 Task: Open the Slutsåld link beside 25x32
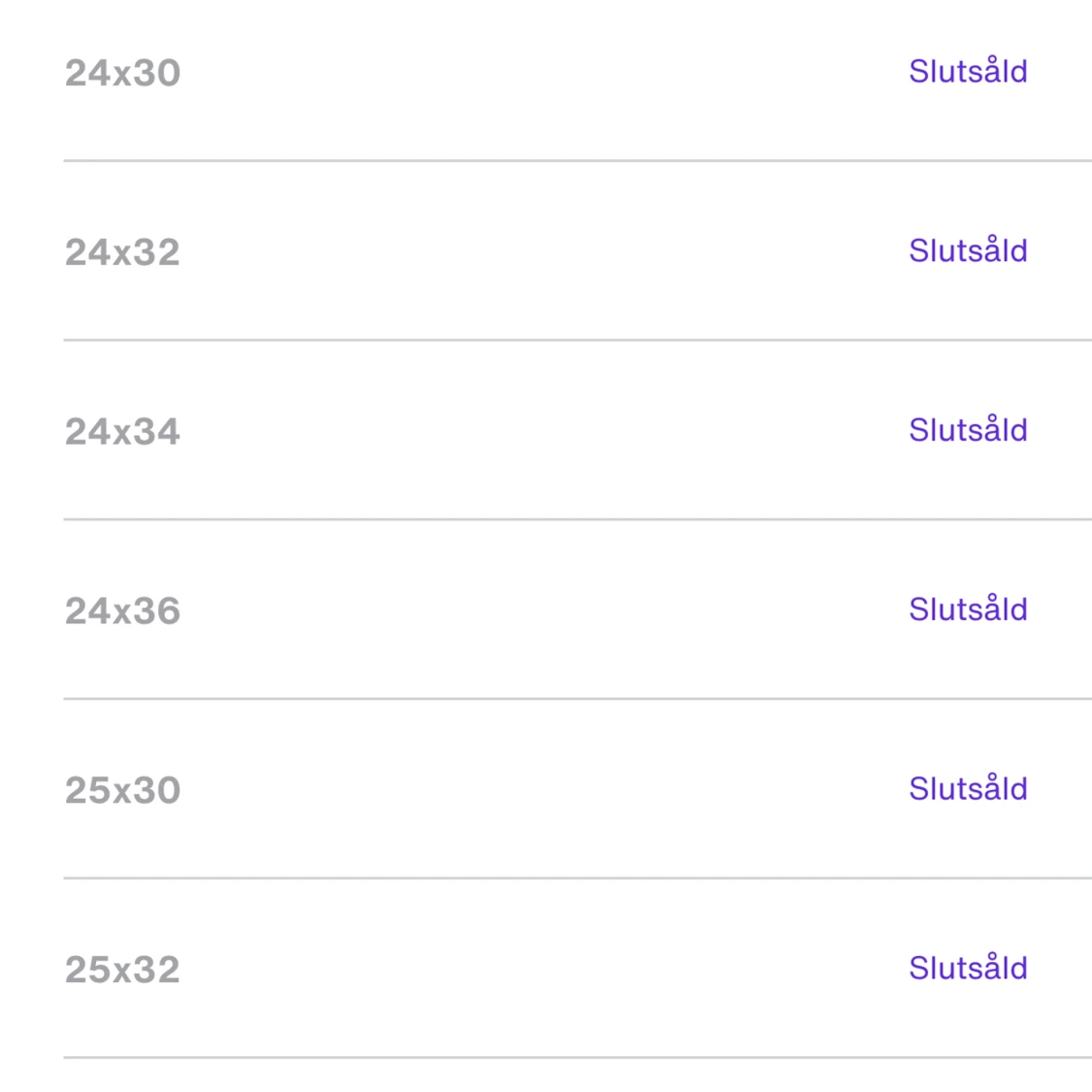click(967, 969)
